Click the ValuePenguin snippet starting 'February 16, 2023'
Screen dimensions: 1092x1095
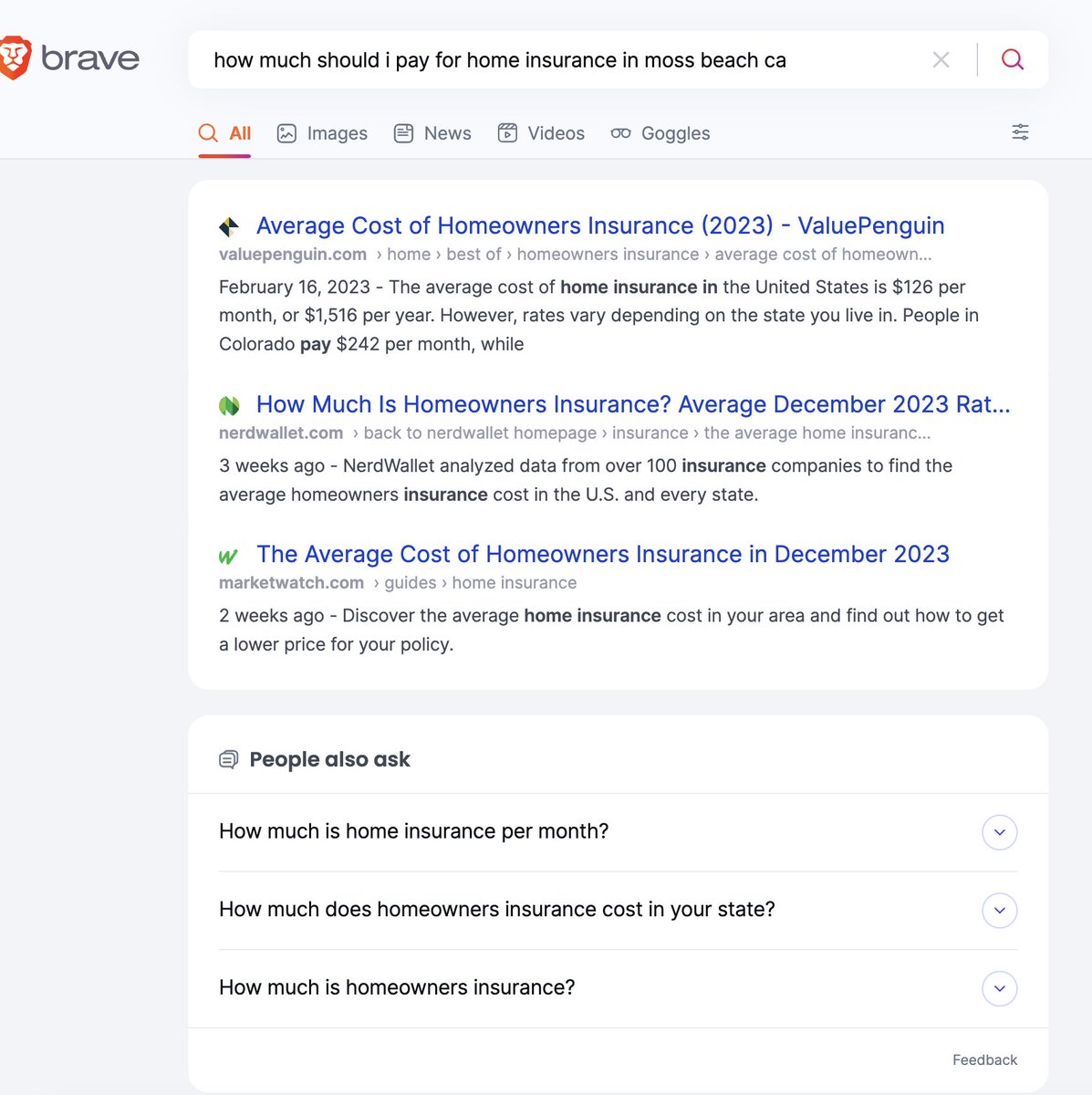click(x=598, y=316)
